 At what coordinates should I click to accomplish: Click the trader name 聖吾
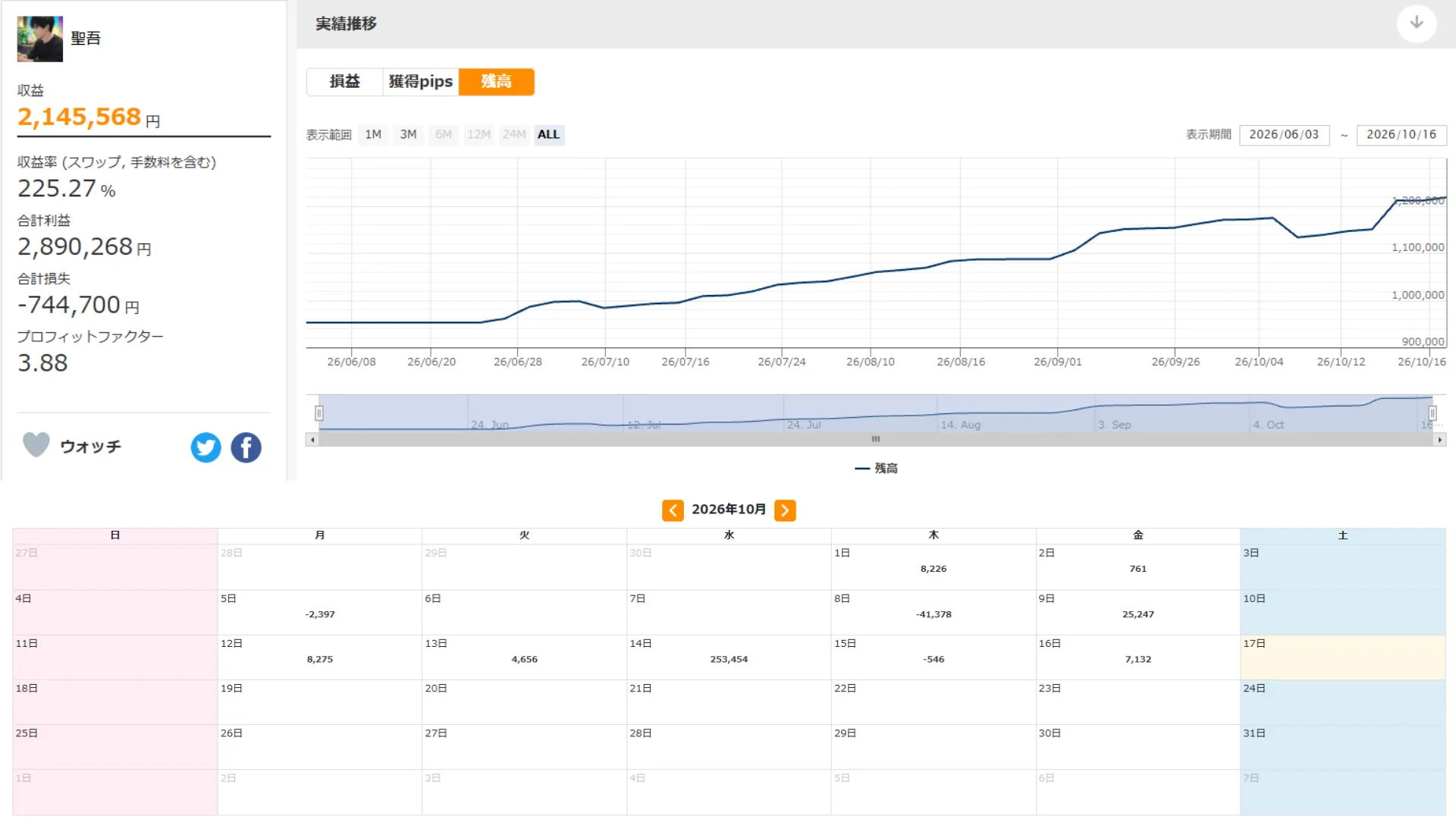[86, 39]
